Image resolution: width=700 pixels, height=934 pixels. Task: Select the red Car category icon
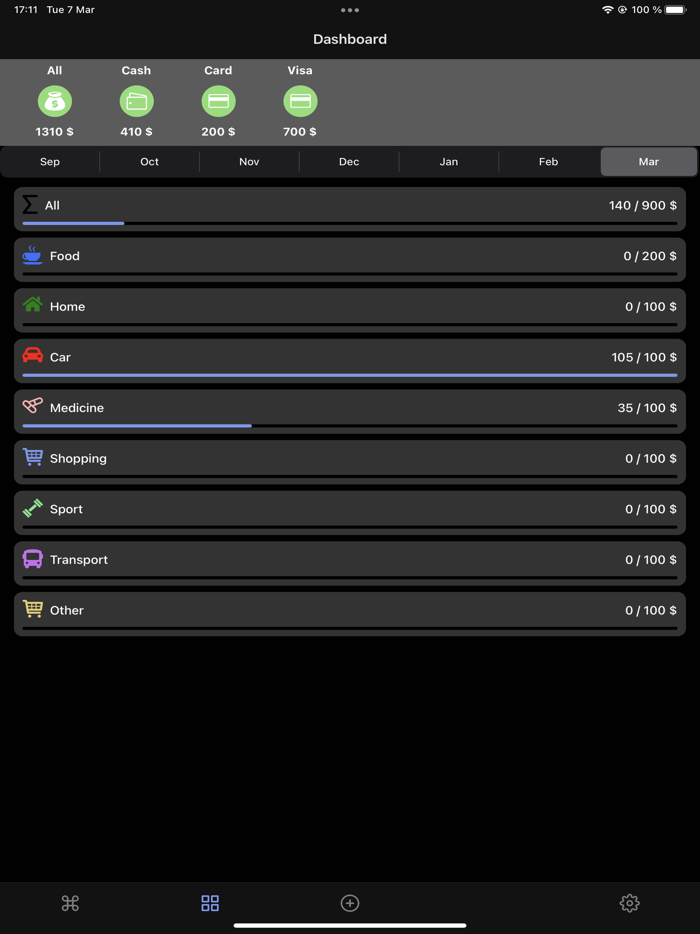(x=33, y=356)
